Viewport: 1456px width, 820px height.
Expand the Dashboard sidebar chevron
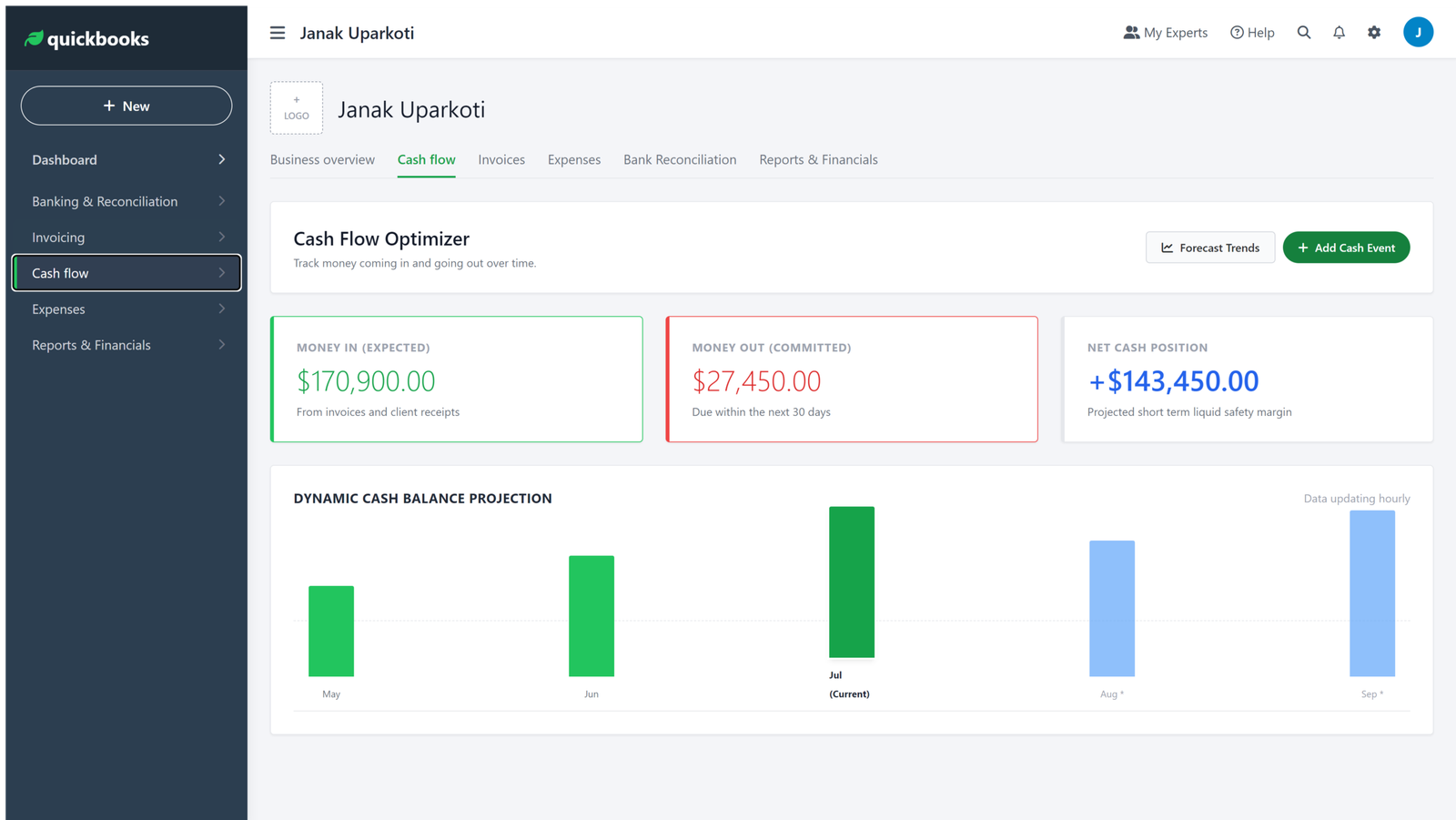[221, 159]
